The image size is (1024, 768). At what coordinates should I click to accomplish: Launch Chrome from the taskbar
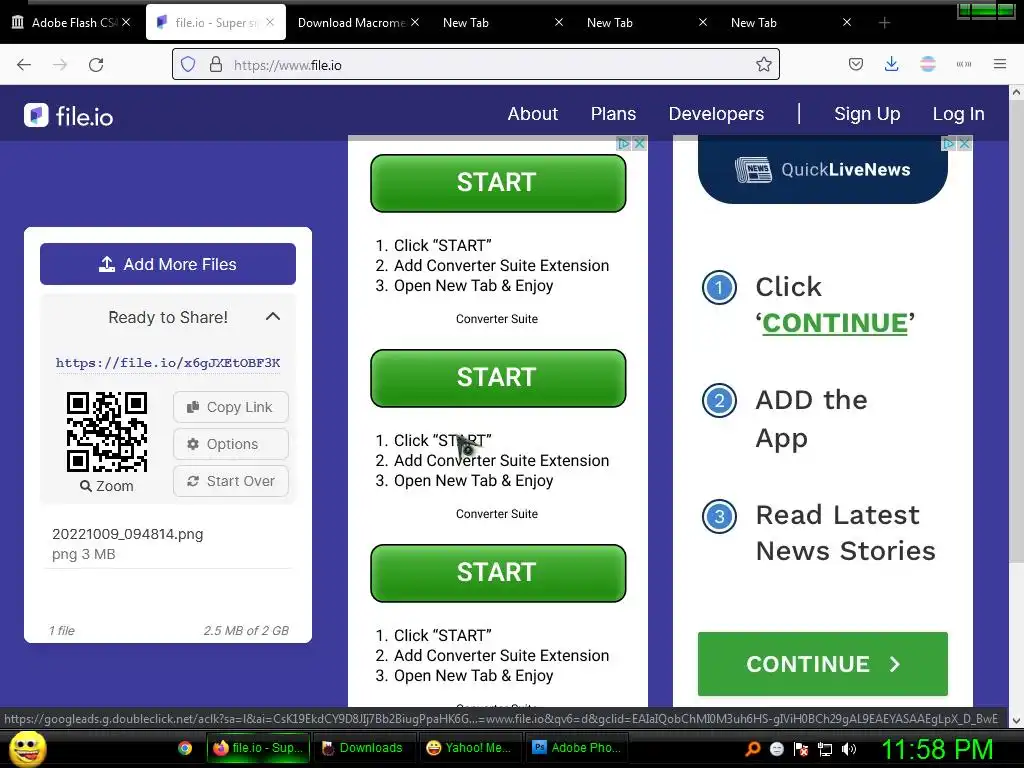tap(185, 748)
